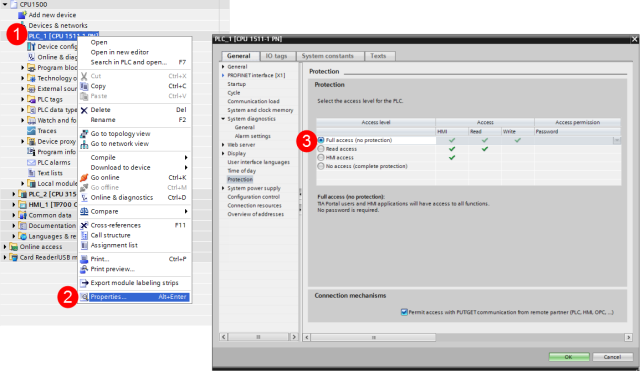Click the Online & diagnostics tree icon
The image size is (640, 371).
click(31, 57)
